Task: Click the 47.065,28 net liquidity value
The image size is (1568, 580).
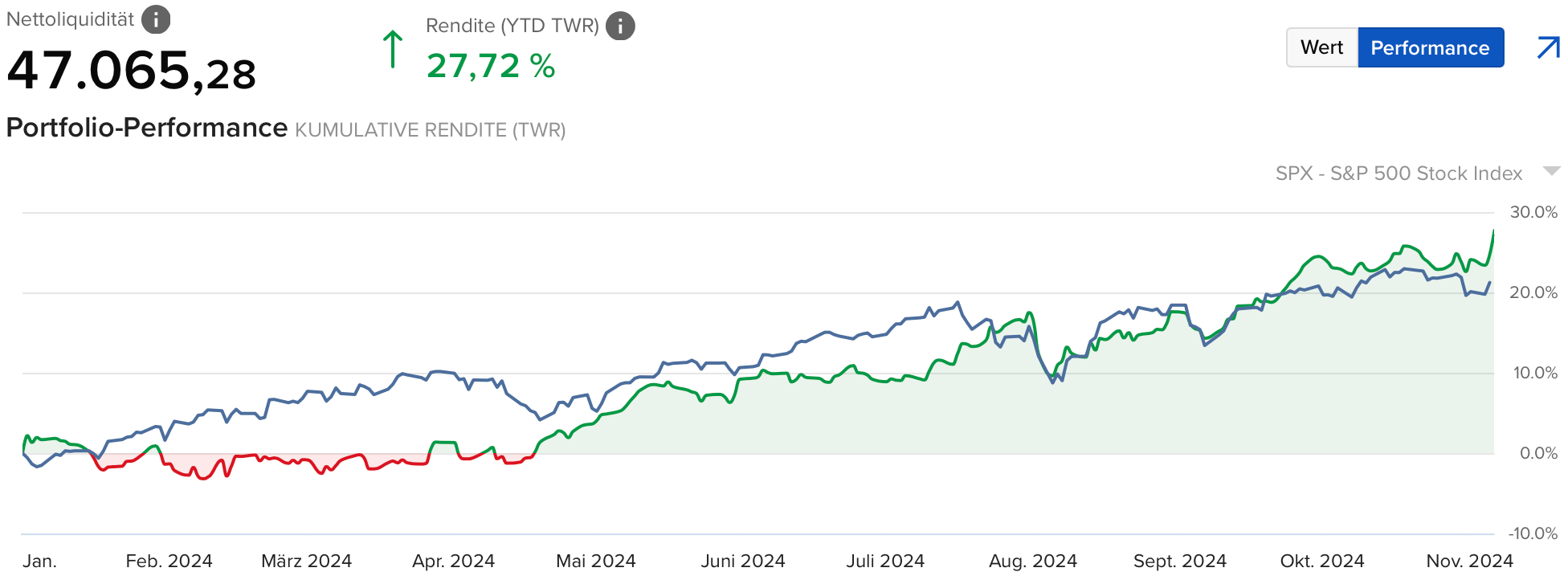Action: (131, 72)
